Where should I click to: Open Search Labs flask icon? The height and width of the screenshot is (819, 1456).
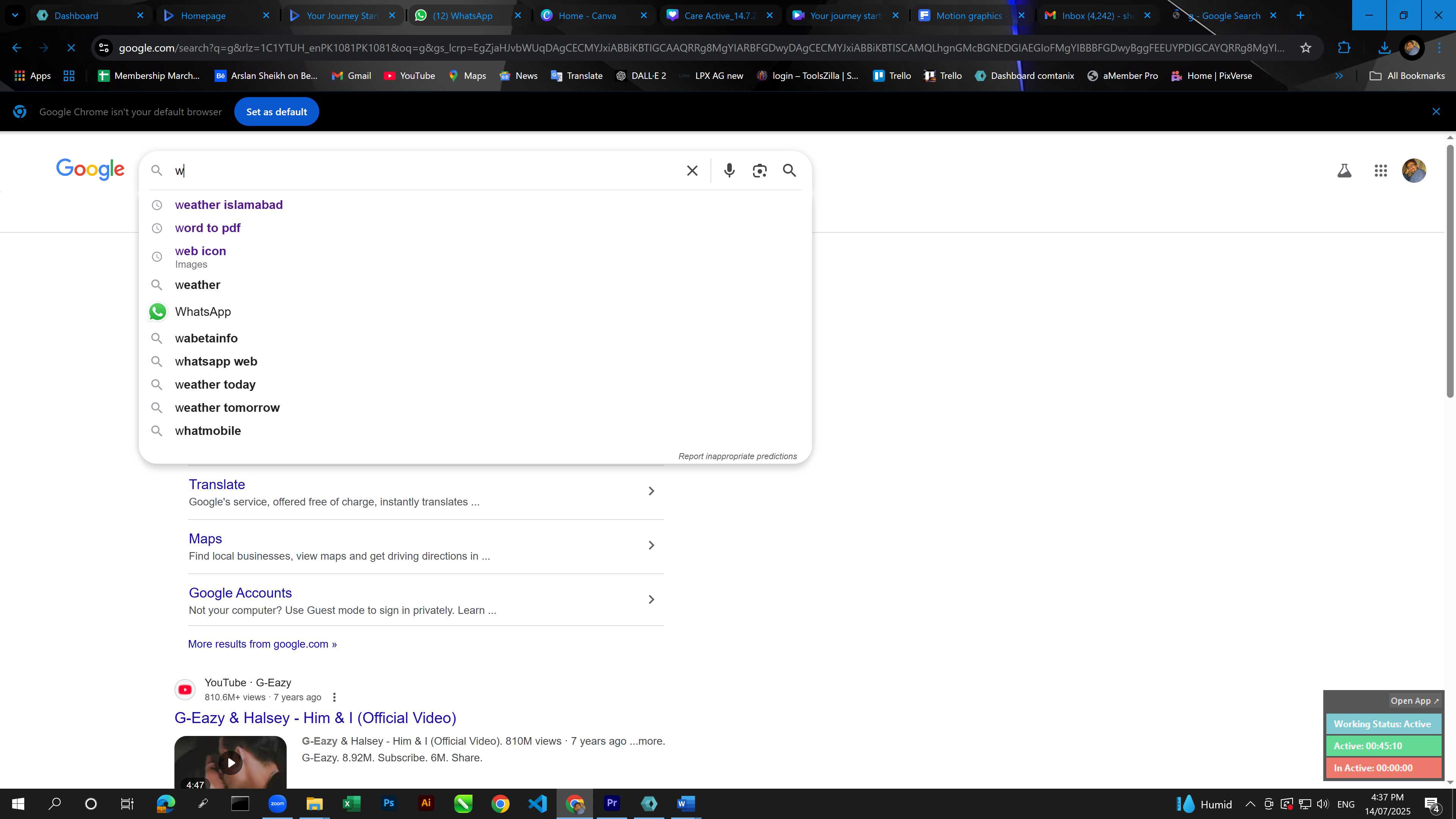[1344, 170]
